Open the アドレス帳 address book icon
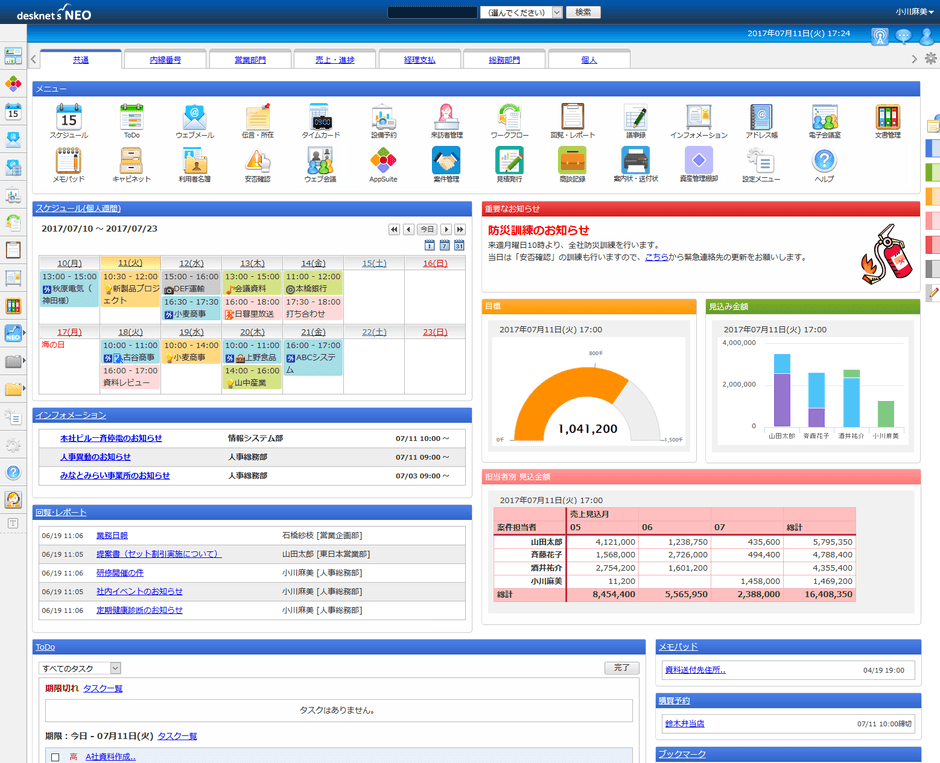 click(x=760, y=118)
